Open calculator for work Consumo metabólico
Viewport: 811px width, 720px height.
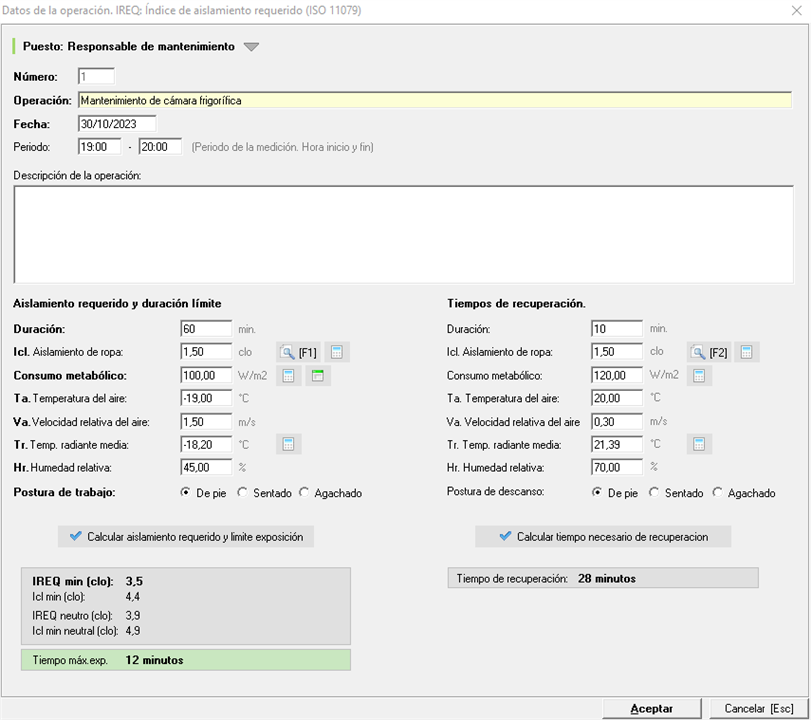click(x=288, y=376)
